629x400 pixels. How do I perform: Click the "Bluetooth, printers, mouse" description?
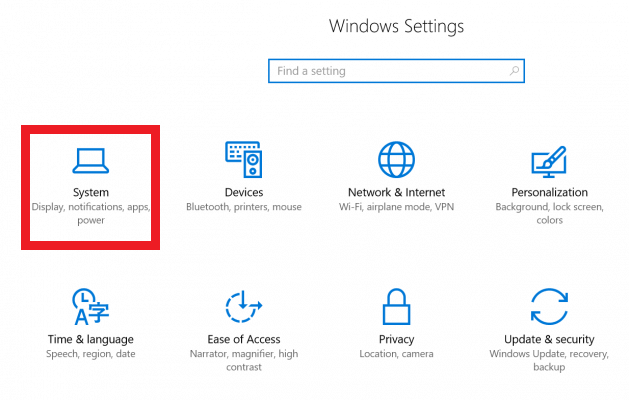coord(244,207)
